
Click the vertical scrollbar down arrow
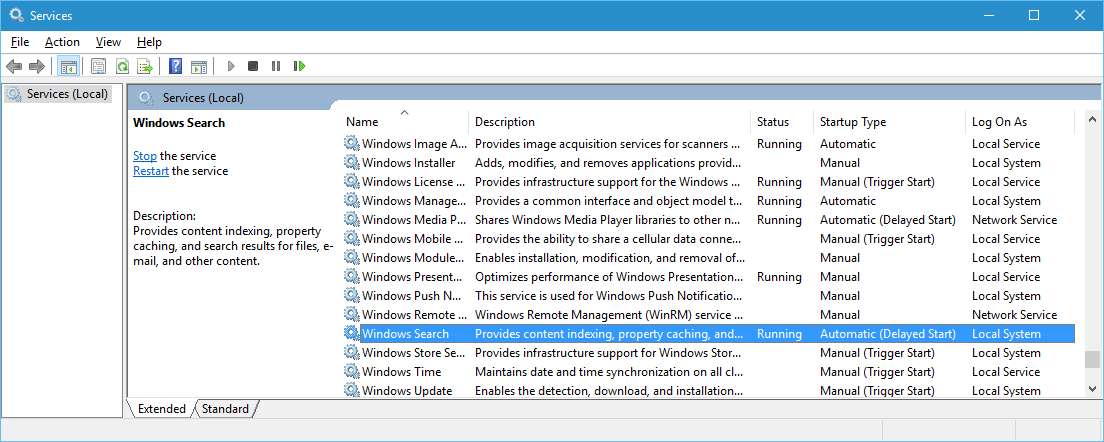pyautogui.click(x=1093, y=386)
